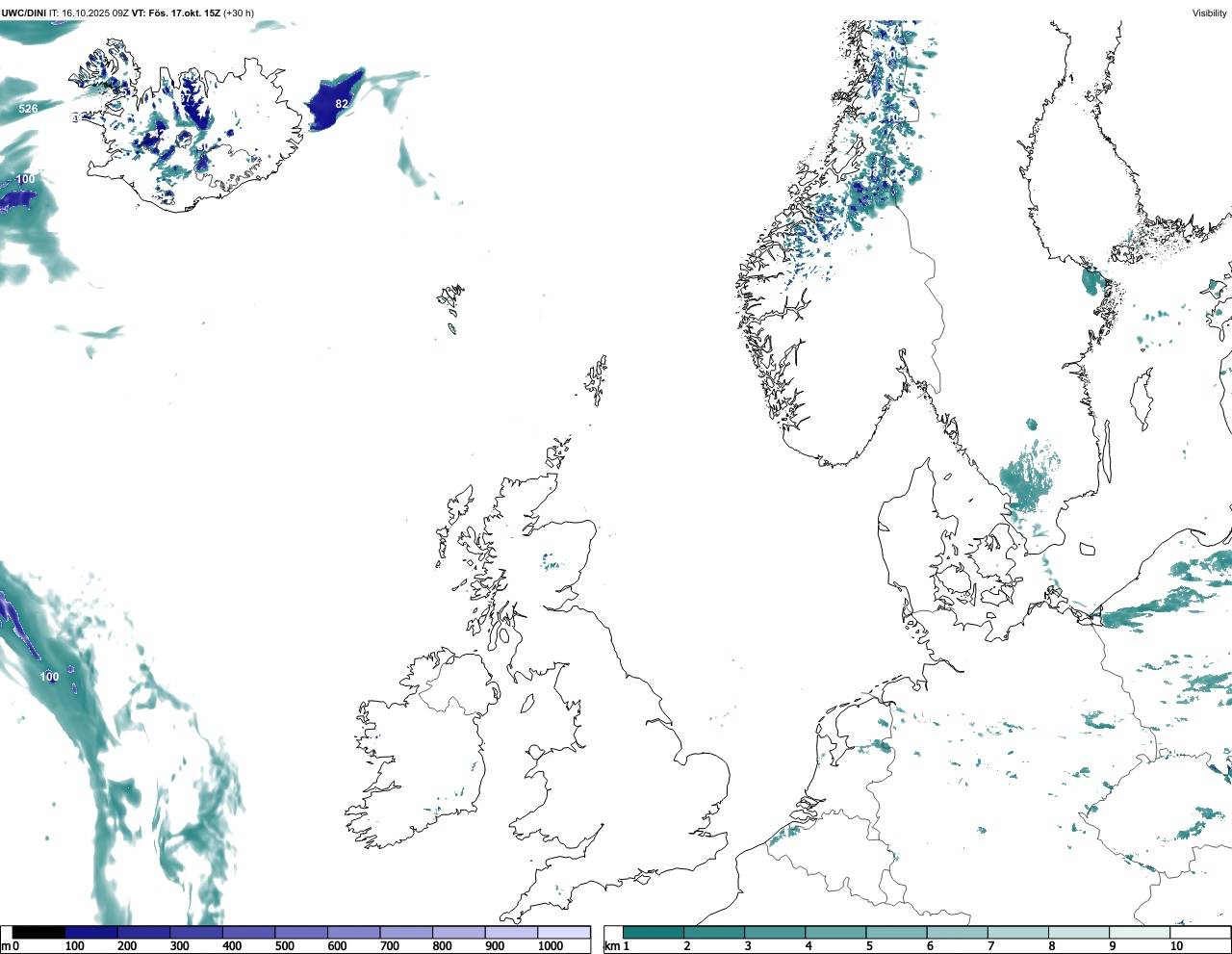
Task: Click the 3–4 km teal legend swatch
Action: pyautogui.click(x=775, y=932)
